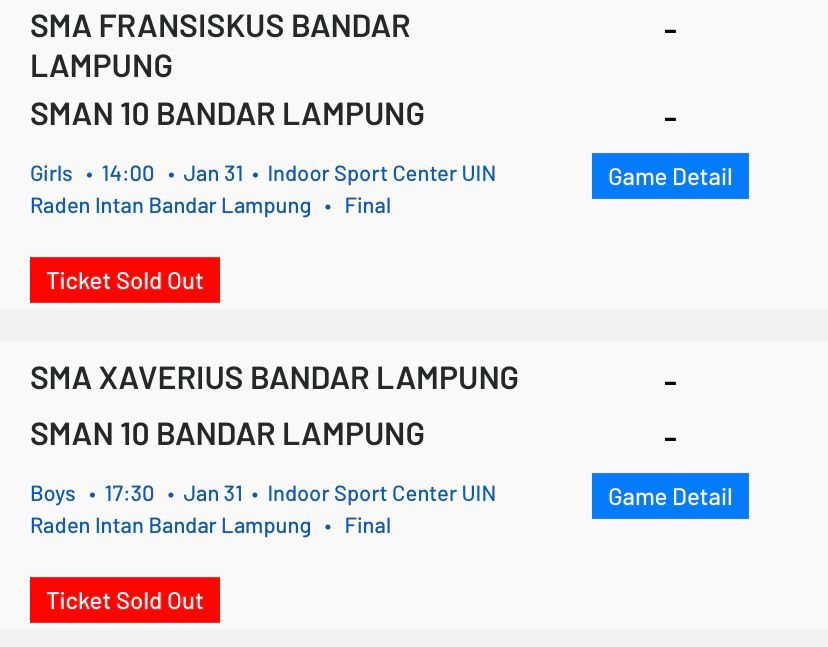Click the Ticket Sold Out label for Girls match

pos(124,280)
